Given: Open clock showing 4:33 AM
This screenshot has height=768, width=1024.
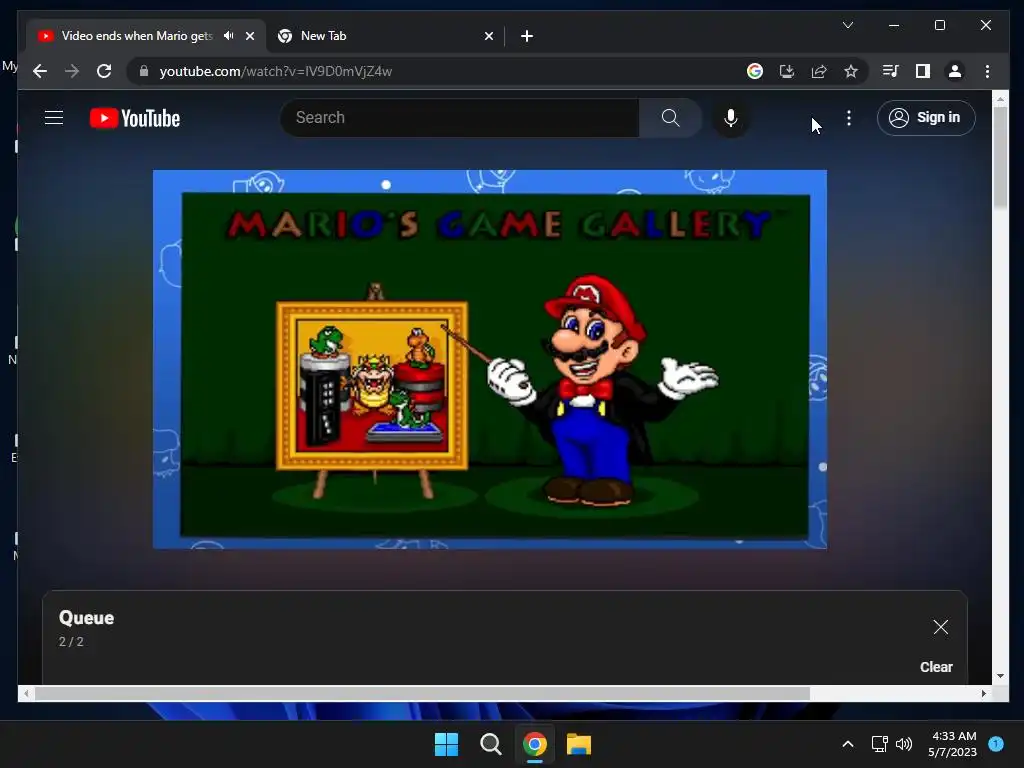Looking at the screenshot, I should [x=953, y=744].
